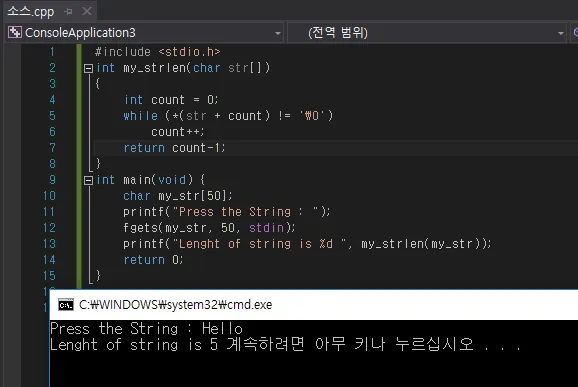This screenshot has height=387, width=578.
Task: Collapse the main function block
Action: 88,180
